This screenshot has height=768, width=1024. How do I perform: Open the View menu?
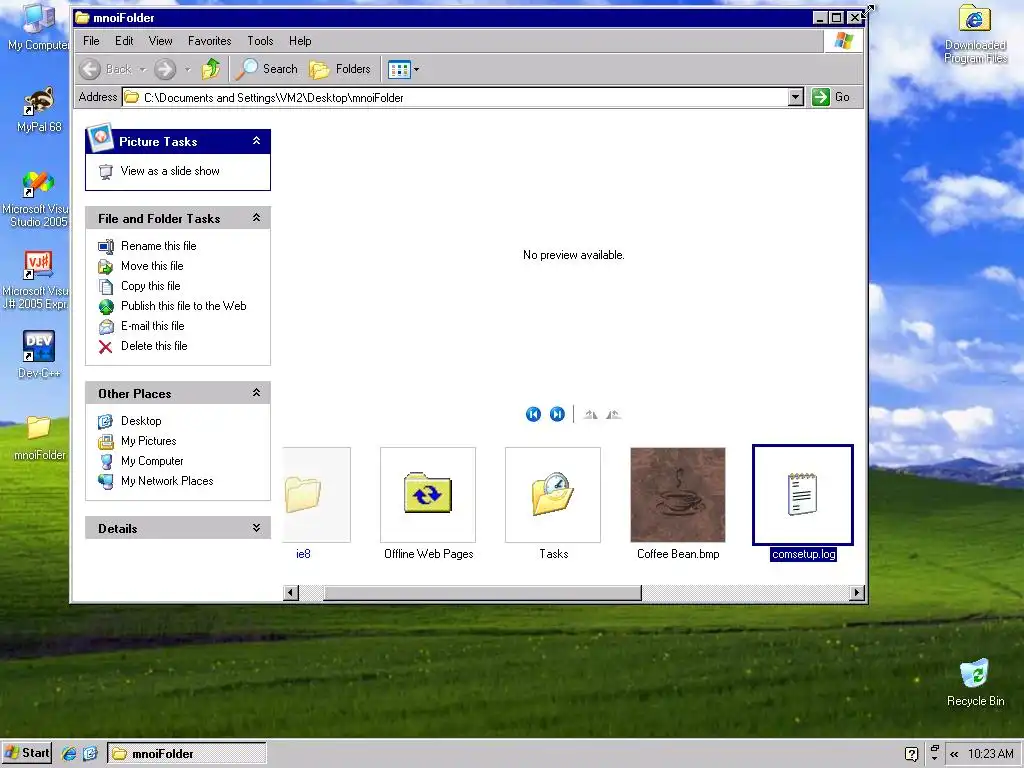pyautogui.click(x=160, y=40)
